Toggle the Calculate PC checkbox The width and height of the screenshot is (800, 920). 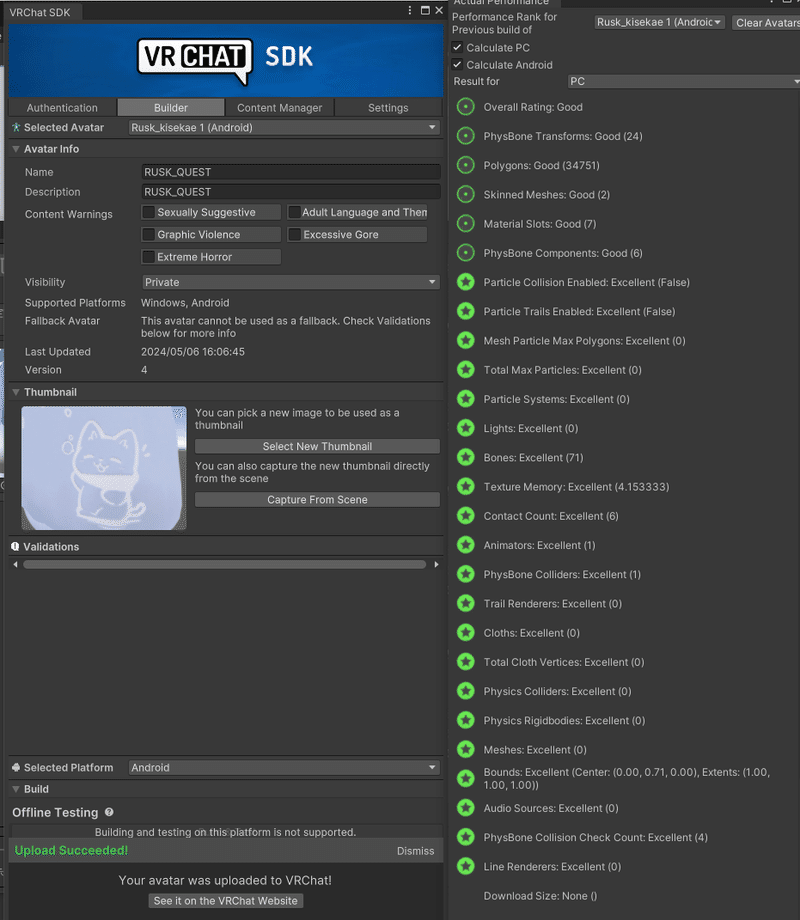coord(457,48)
